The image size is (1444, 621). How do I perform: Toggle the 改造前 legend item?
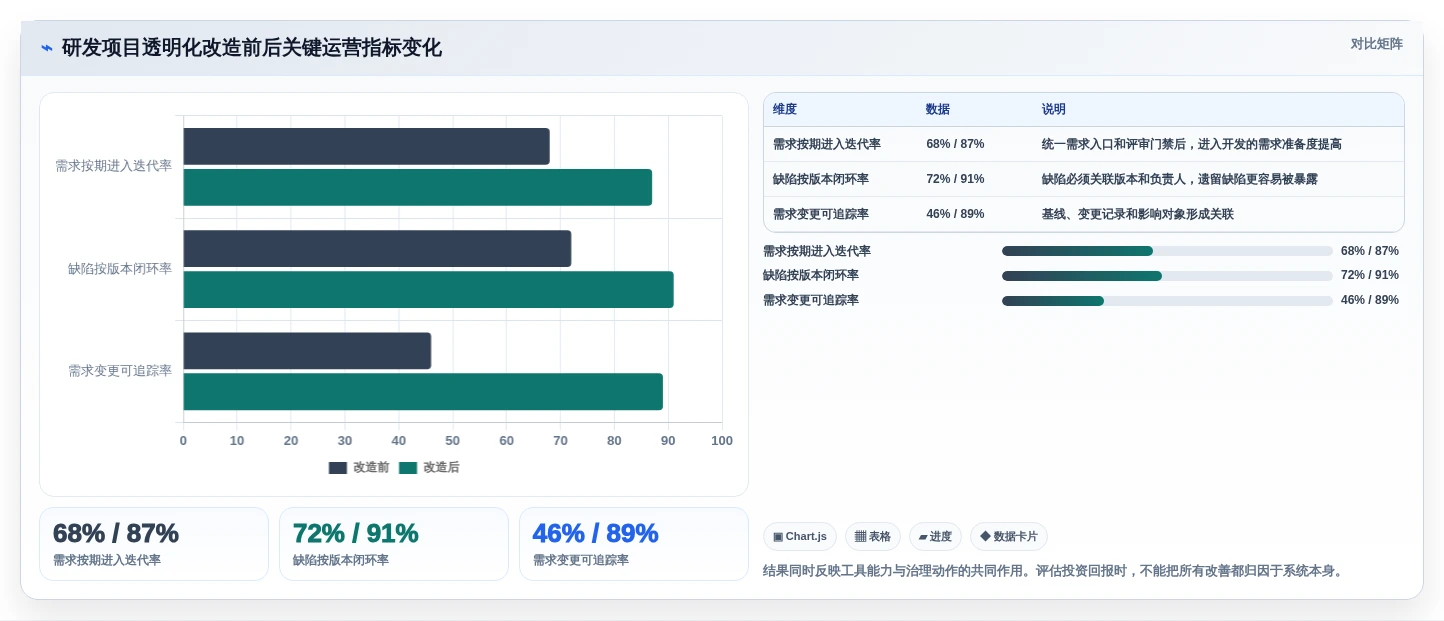pyautogui.click(x=359, y=467)
